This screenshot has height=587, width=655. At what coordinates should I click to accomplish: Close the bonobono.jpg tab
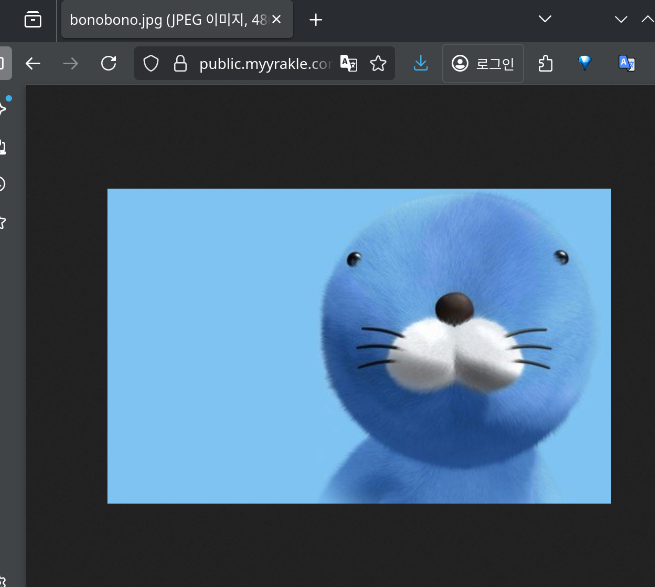point(276,19)
